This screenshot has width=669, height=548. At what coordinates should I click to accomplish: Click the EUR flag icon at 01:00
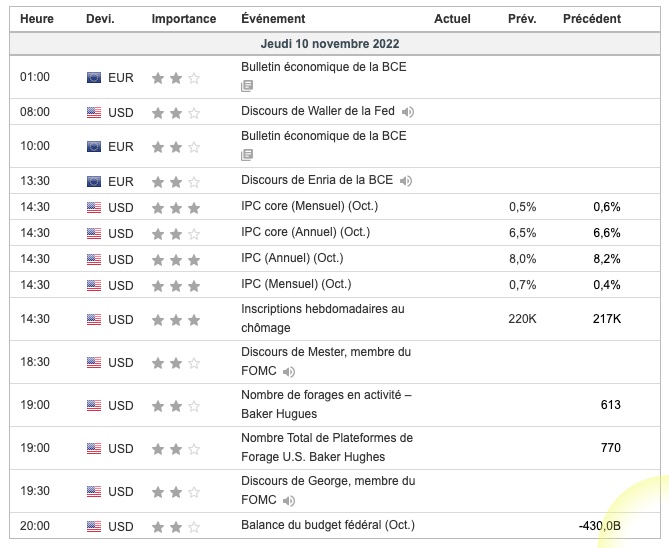(x=94, y=77)
